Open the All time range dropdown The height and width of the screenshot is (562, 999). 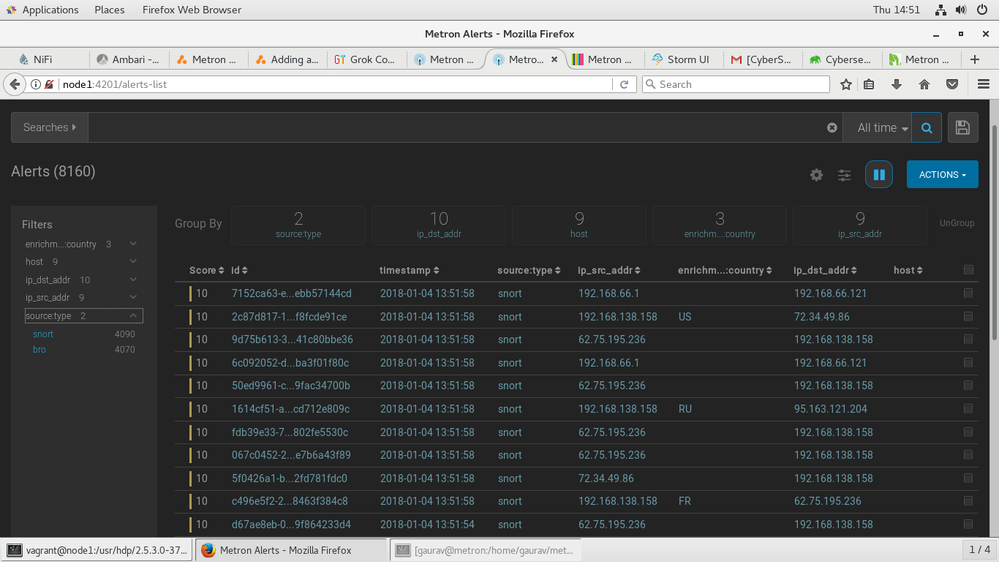click(882, 128)
